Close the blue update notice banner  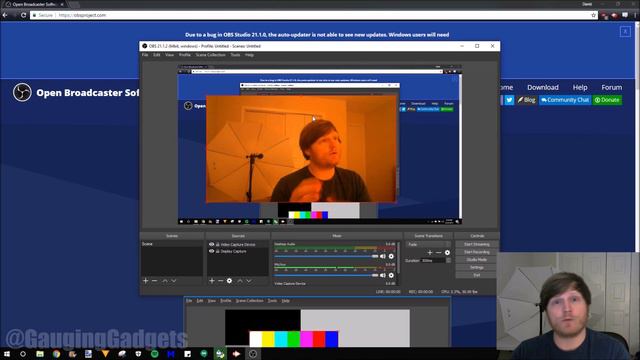[x=625, y=31]
